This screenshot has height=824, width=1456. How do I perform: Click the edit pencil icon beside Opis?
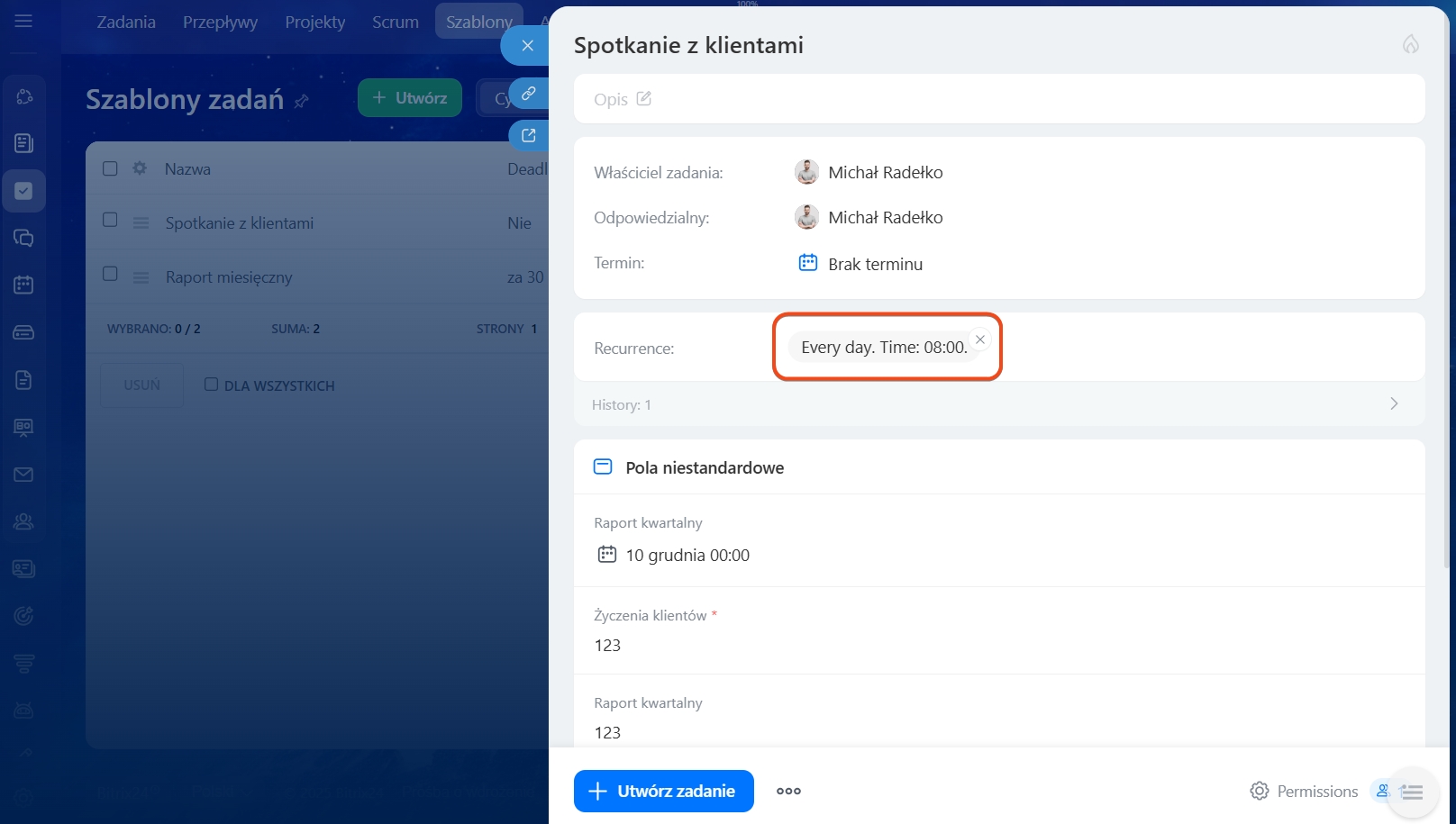pos(643,99)
